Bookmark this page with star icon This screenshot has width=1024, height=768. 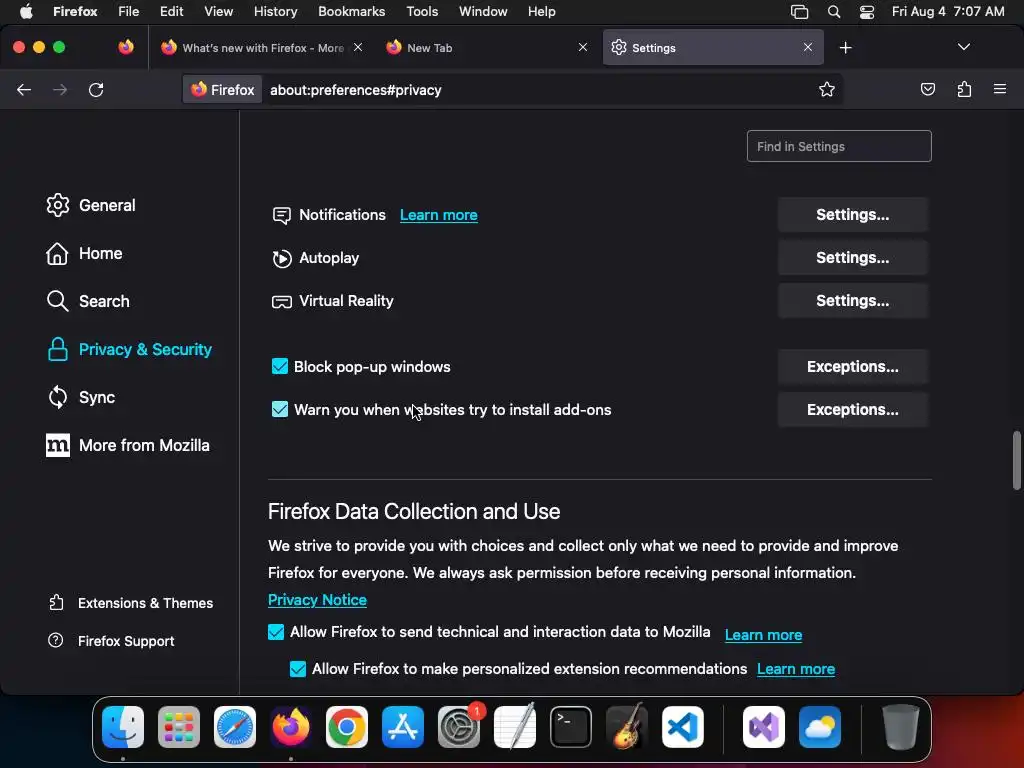tap(827, 89)
